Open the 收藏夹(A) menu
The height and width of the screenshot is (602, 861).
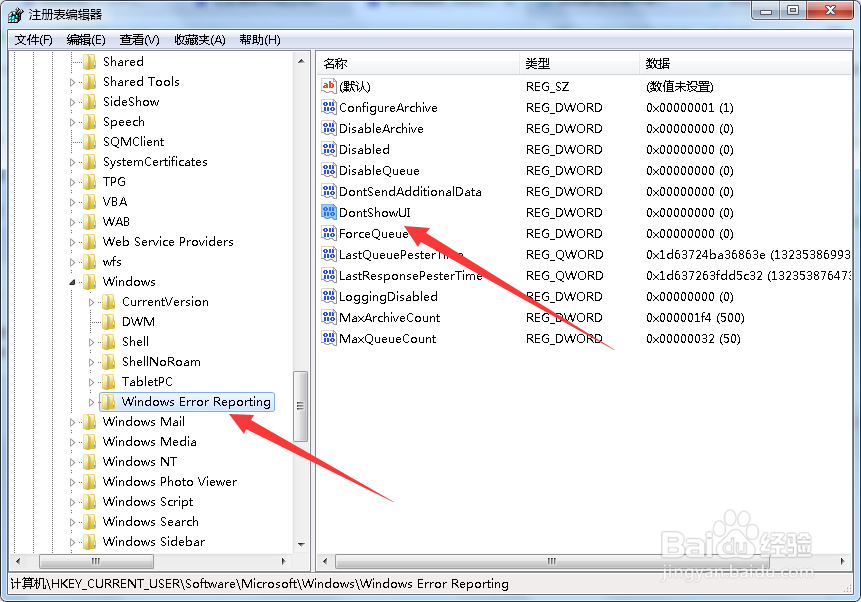pyautogui.click(x=200, y=40)
